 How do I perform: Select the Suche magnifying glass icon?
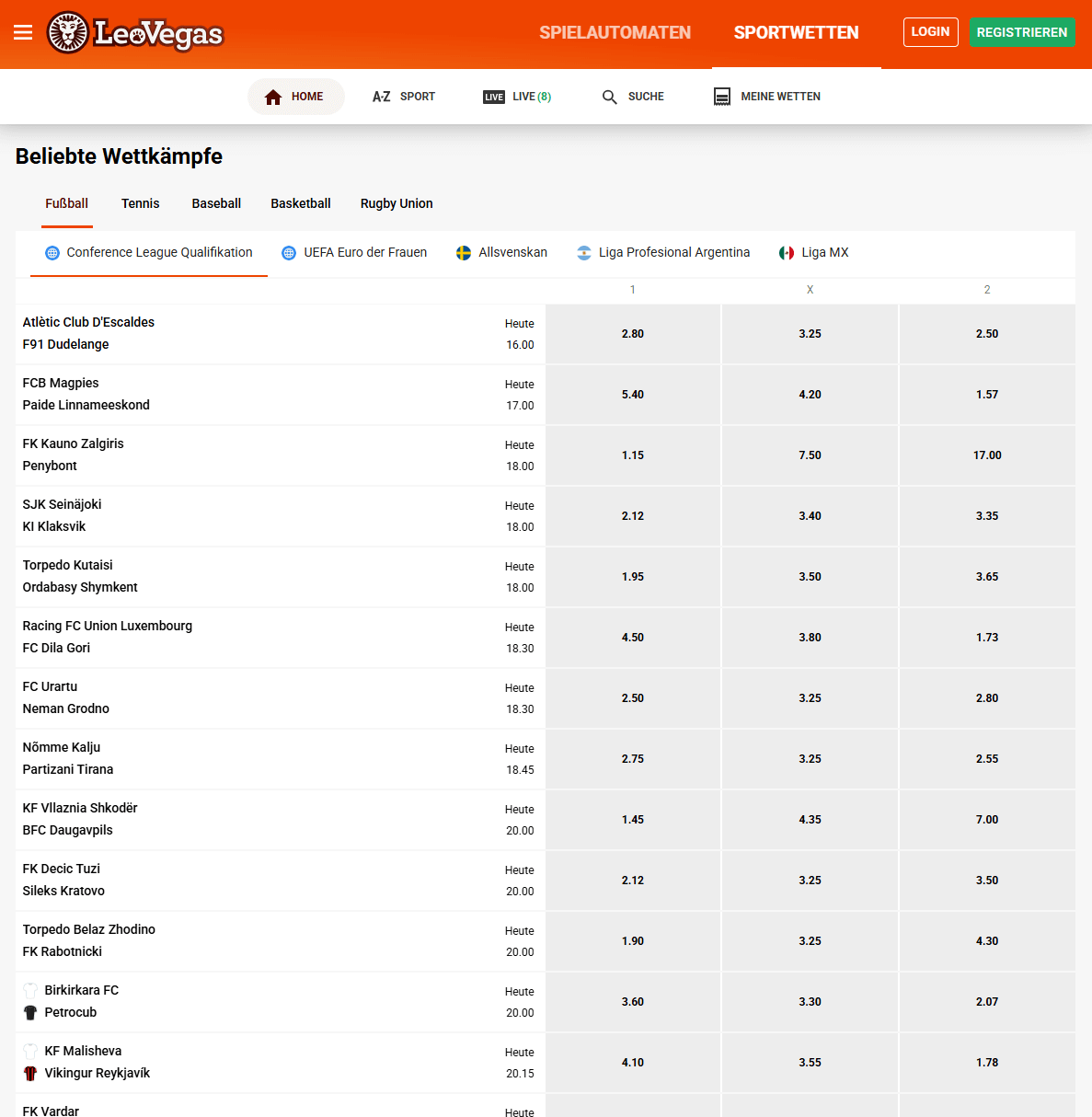609,96
